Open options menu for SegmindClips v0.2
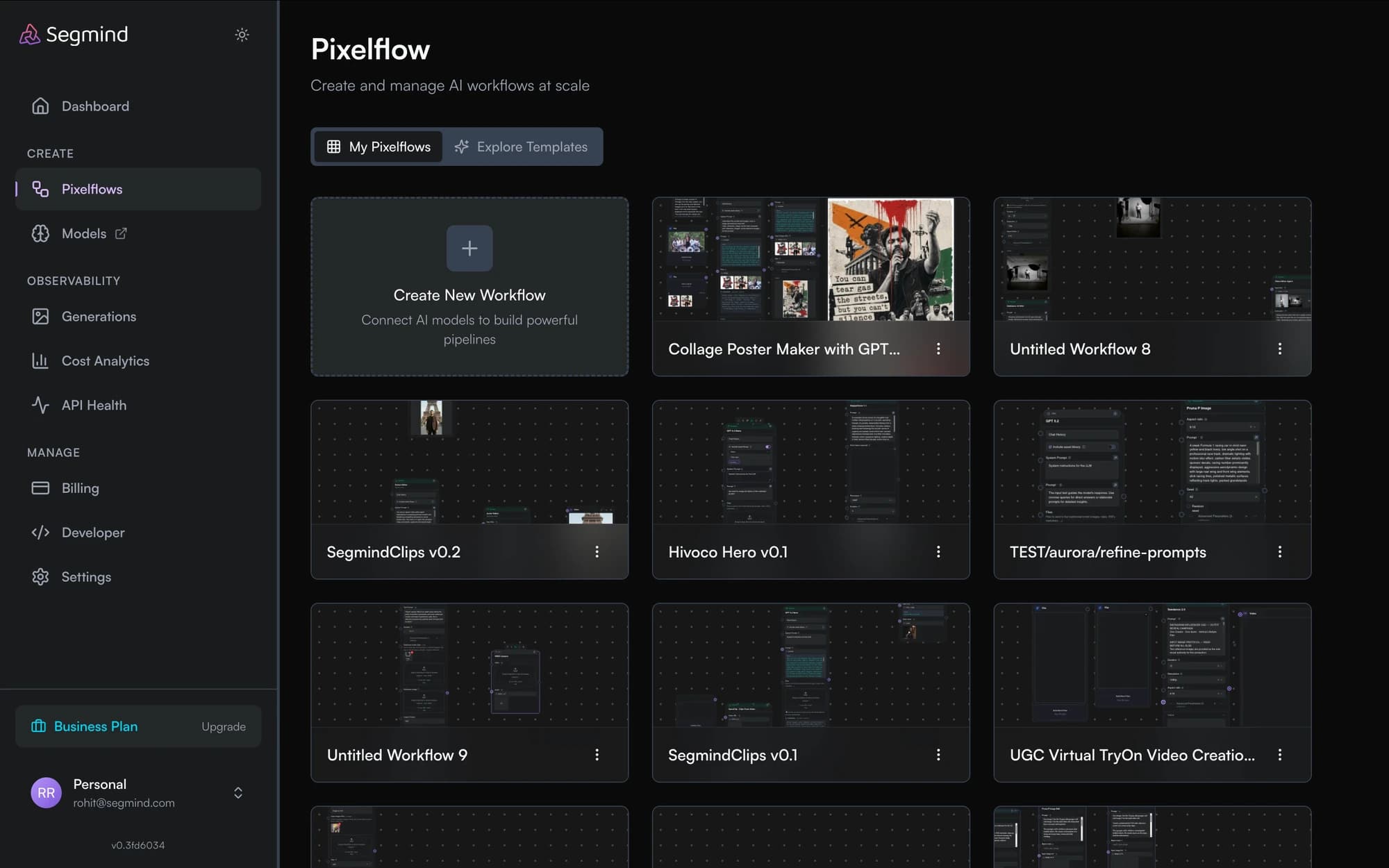This screenshot has width=1389, height=868. [x=597, y=551]
